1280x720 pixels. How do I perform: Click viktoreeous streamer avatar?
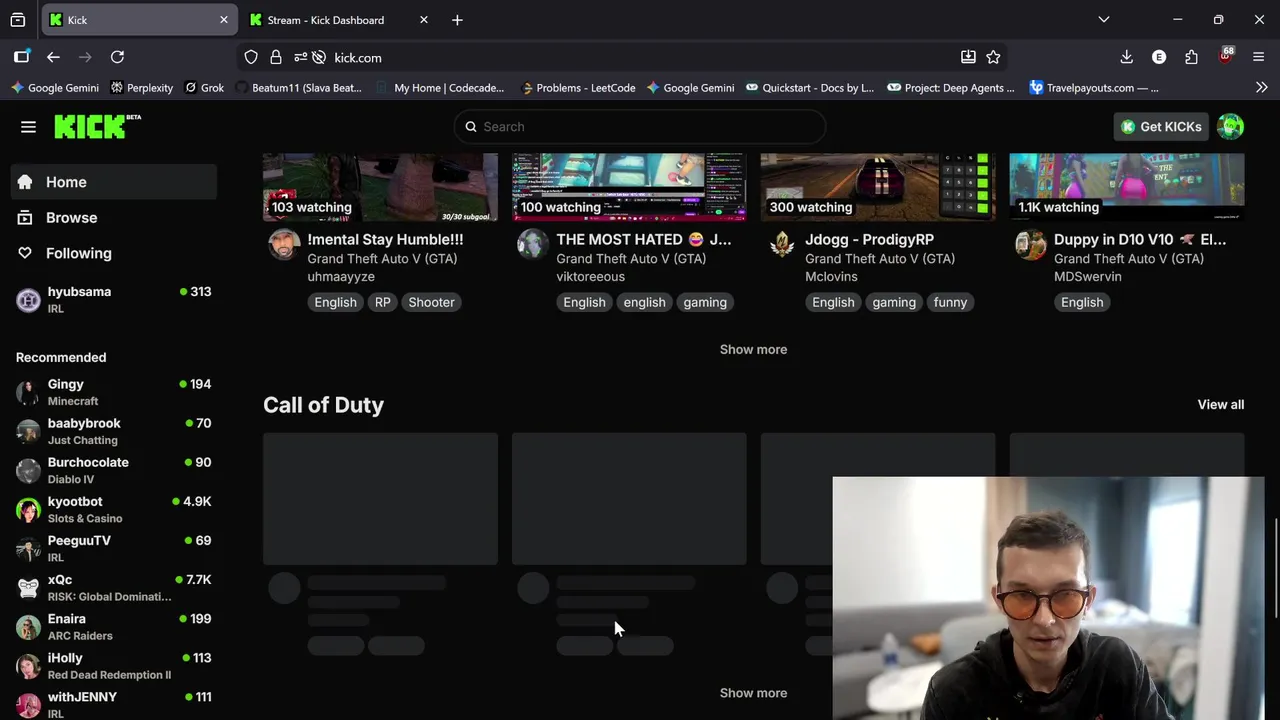533,244
